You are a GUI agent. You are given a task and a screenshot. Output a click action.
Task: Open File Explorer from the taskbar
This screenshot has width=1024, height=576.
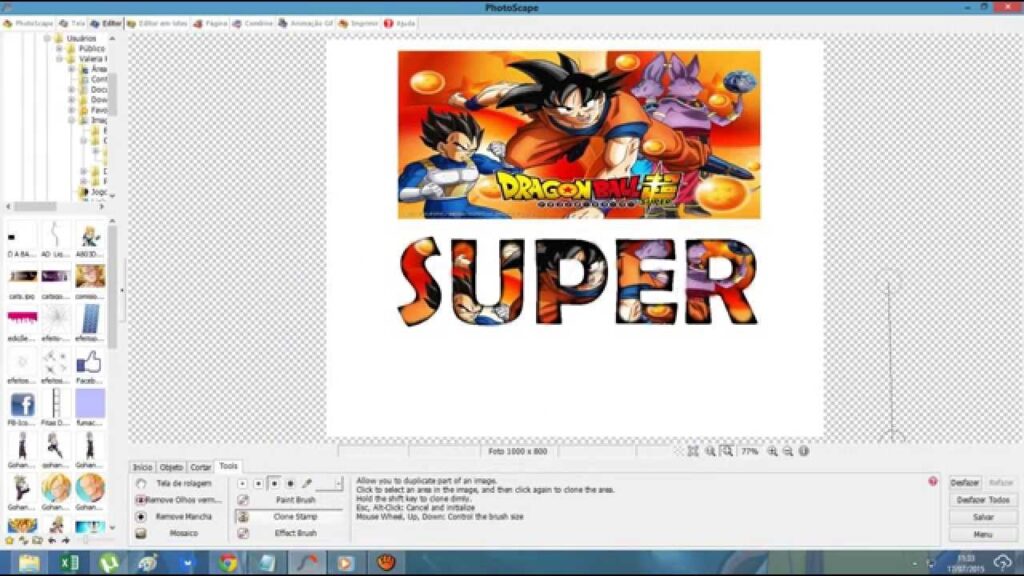click(x=29, y=562)
